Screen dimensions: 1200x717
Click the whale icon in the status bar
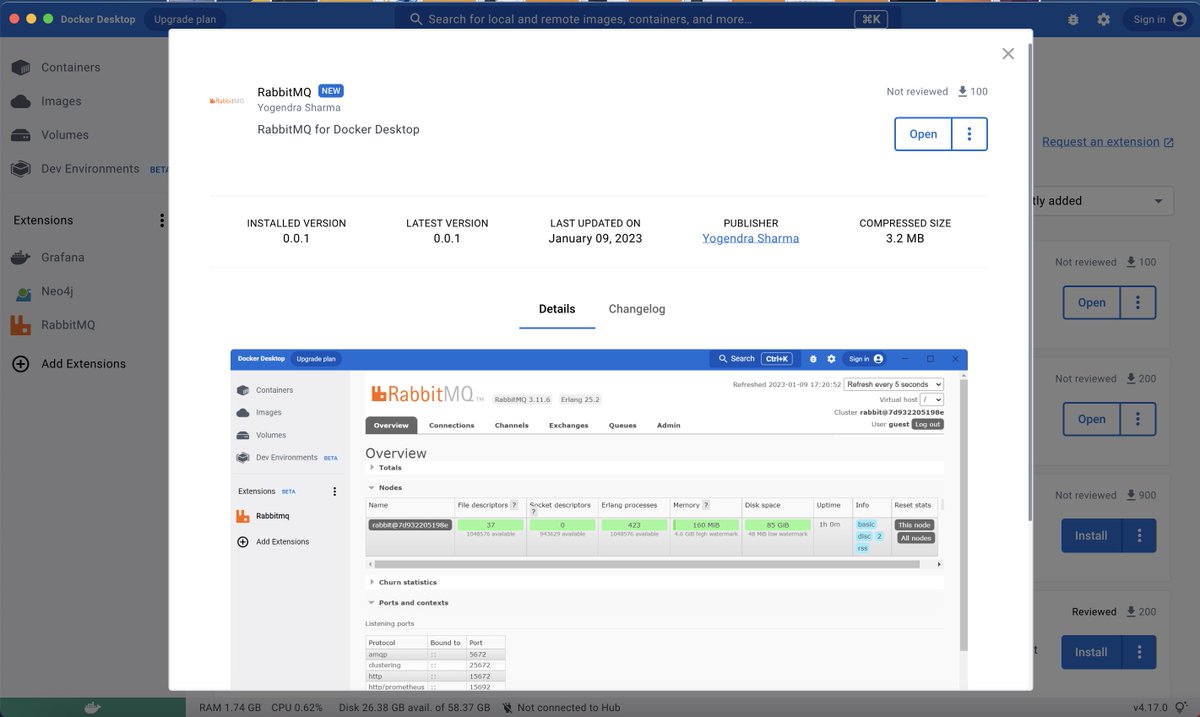tap(91, 707)
